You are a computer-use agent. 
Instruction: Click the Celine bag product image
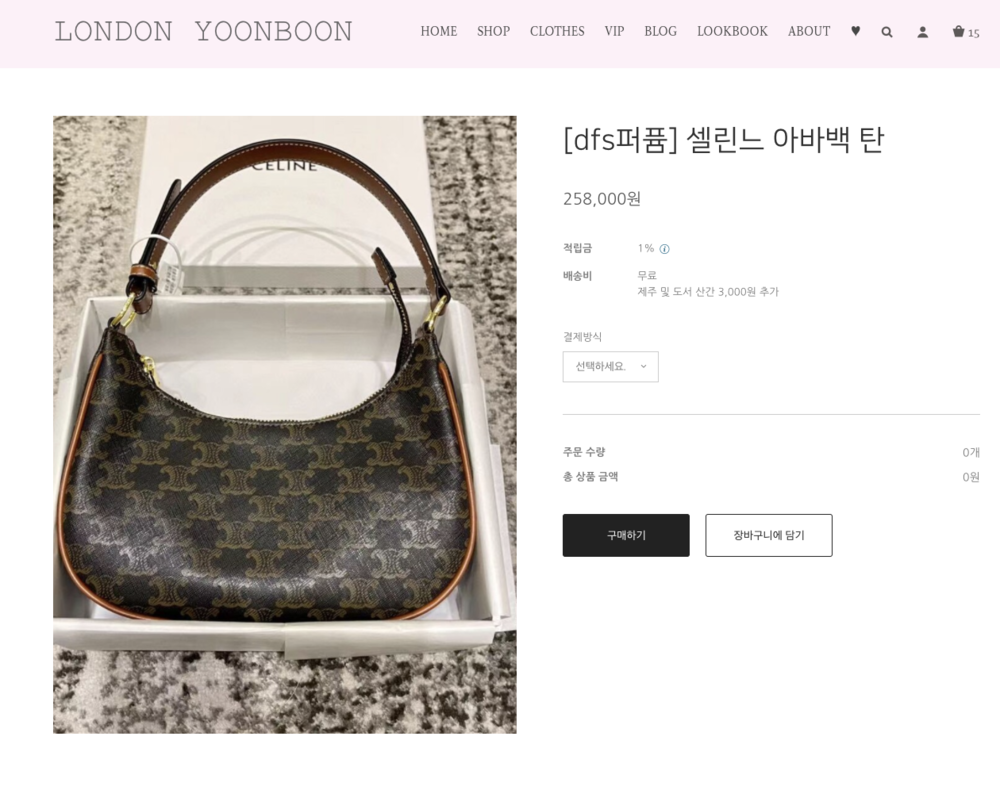click(x=284, y=425)
